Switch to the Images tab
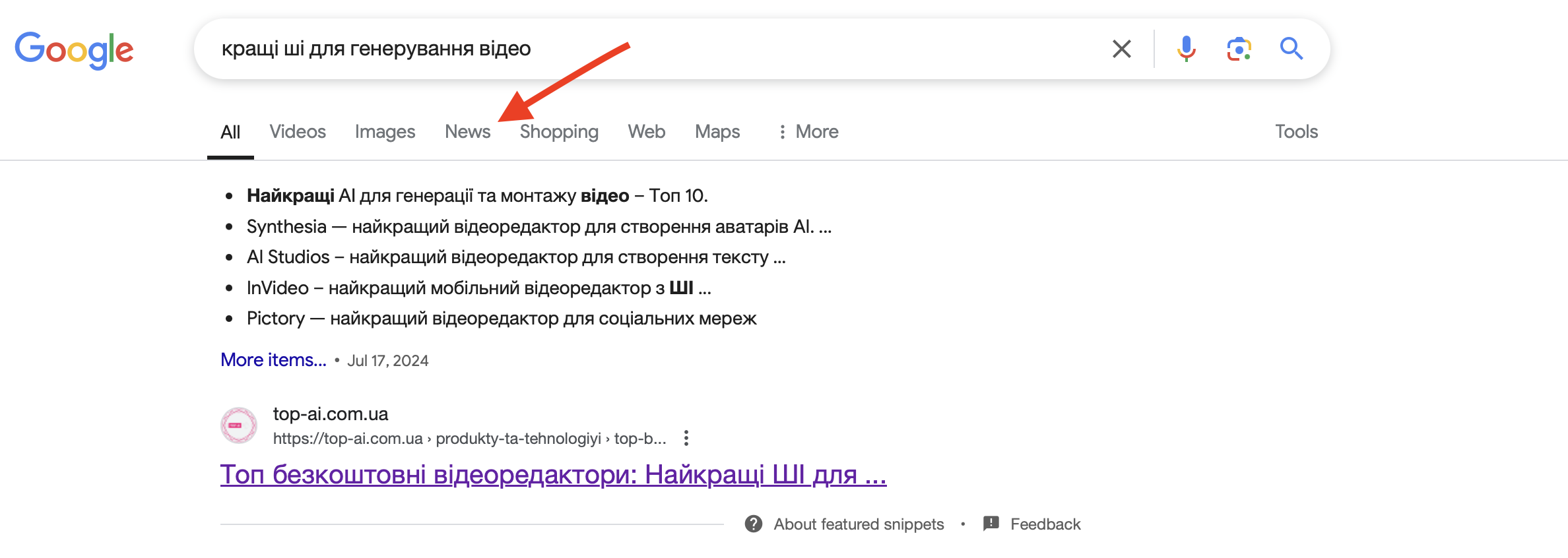Image resolution: width=1568 pixels, height=558 pixels. tap(385, 132)
